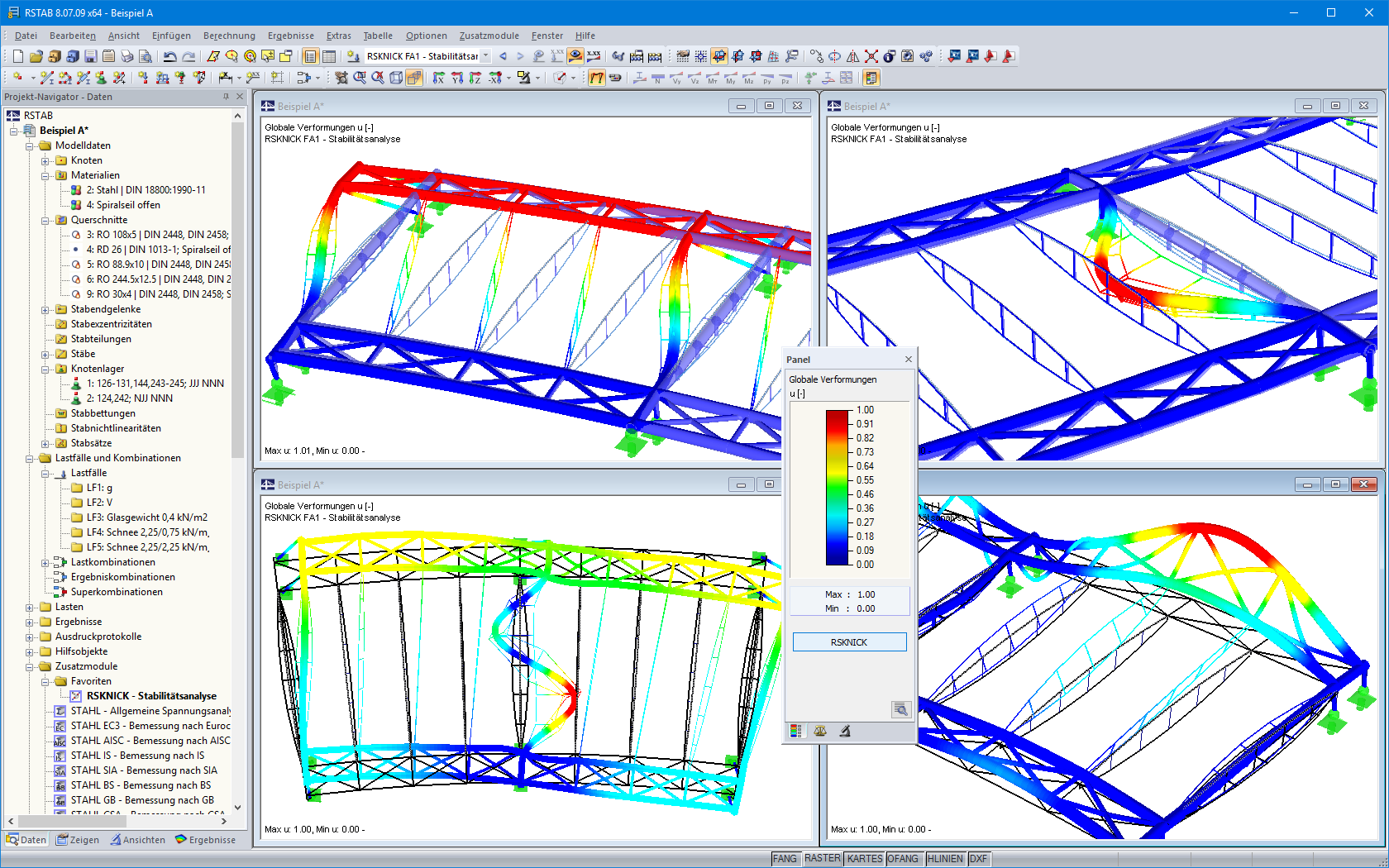
Task: Toggle the show results eye icon
Action: (x=575, y=56)
